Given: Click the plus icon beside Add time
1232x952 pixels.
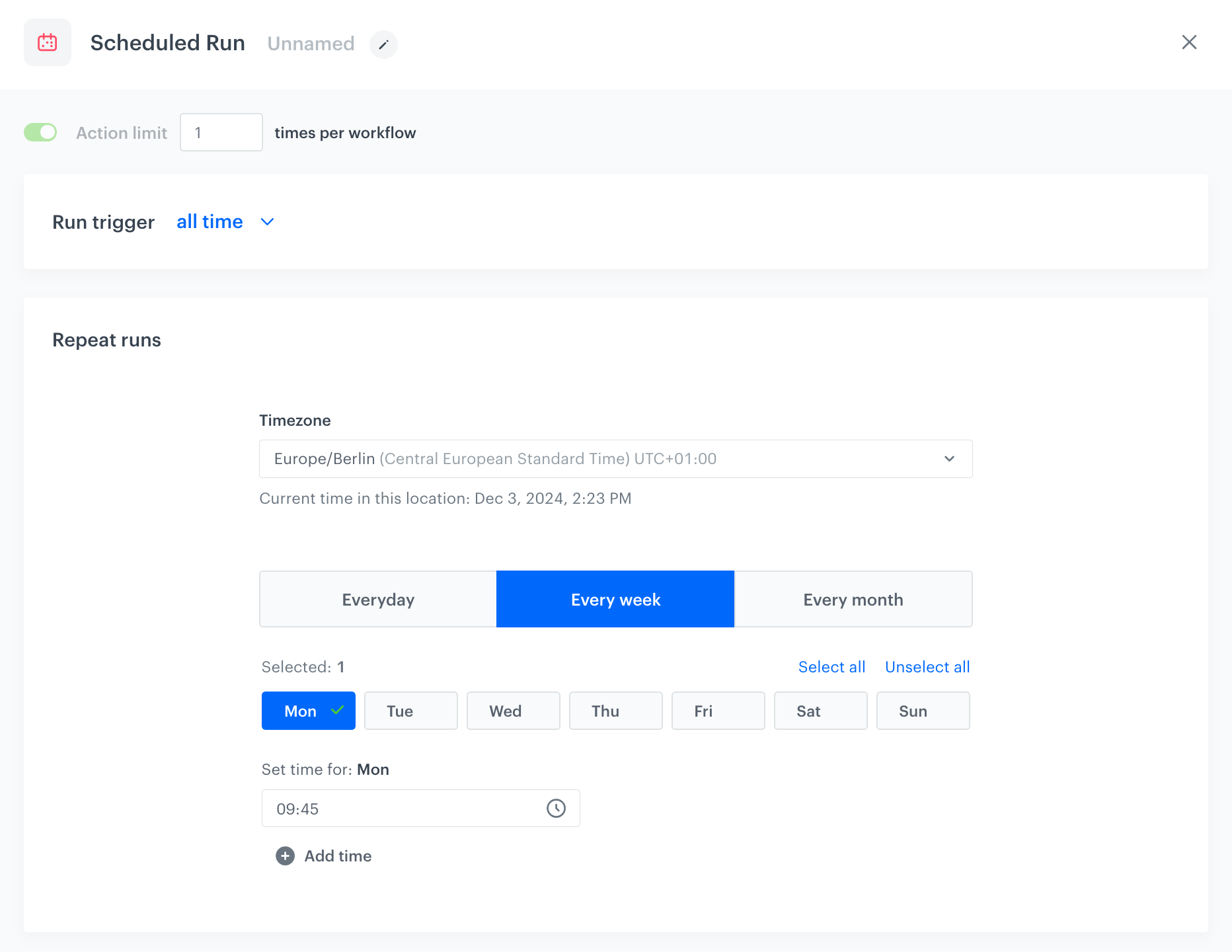Looking at the screenshot, I should pyautogui.click(x=285, y=856).
